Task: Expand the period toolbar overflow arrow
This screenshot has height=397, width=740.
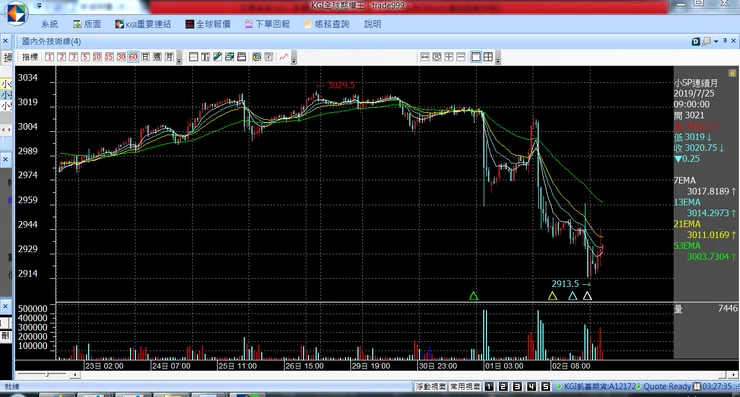Action: pyautogui.click(x=179, y=59)
